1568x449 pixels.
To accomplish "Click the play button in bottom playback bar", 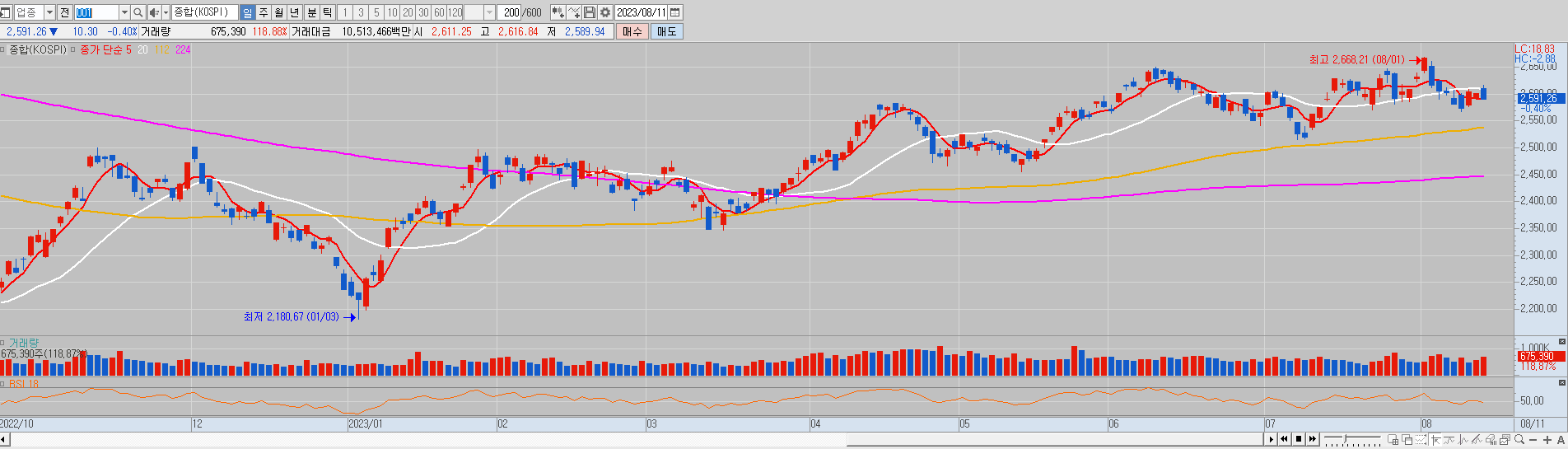I will pos(1272,439).
